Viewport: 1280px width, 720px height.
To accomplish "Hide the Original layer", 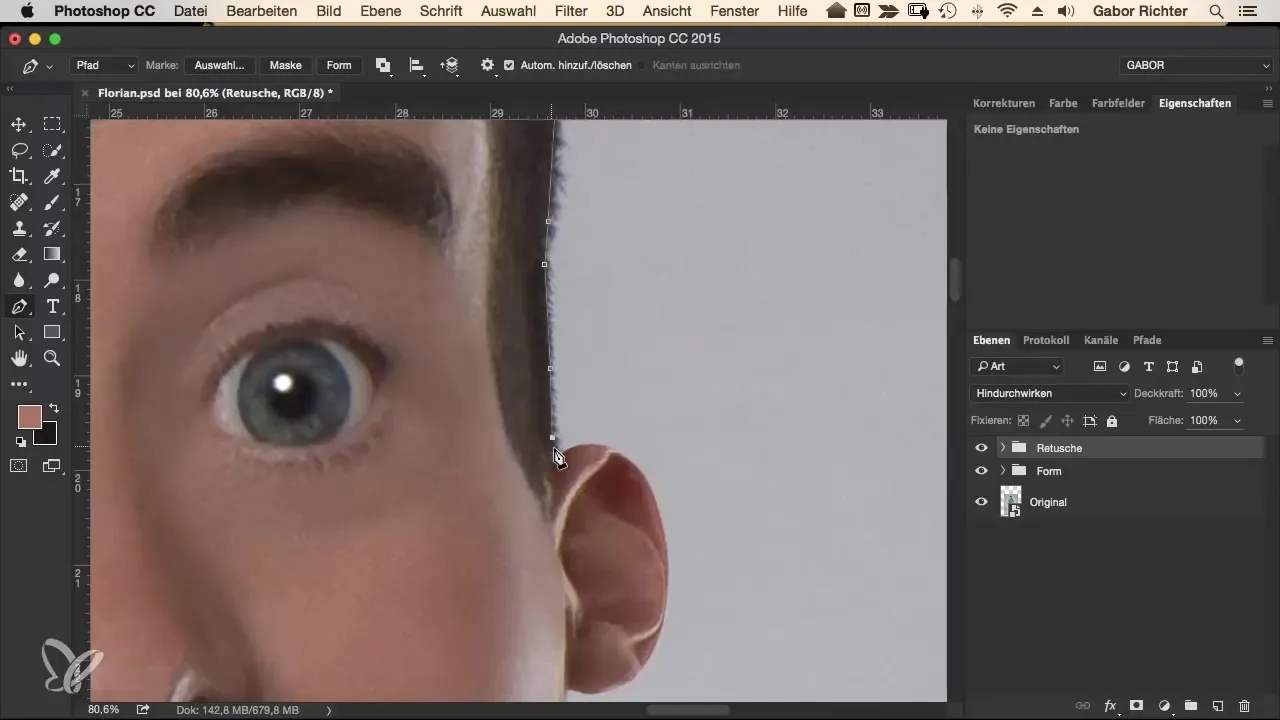I will click(x=981, y=502).
